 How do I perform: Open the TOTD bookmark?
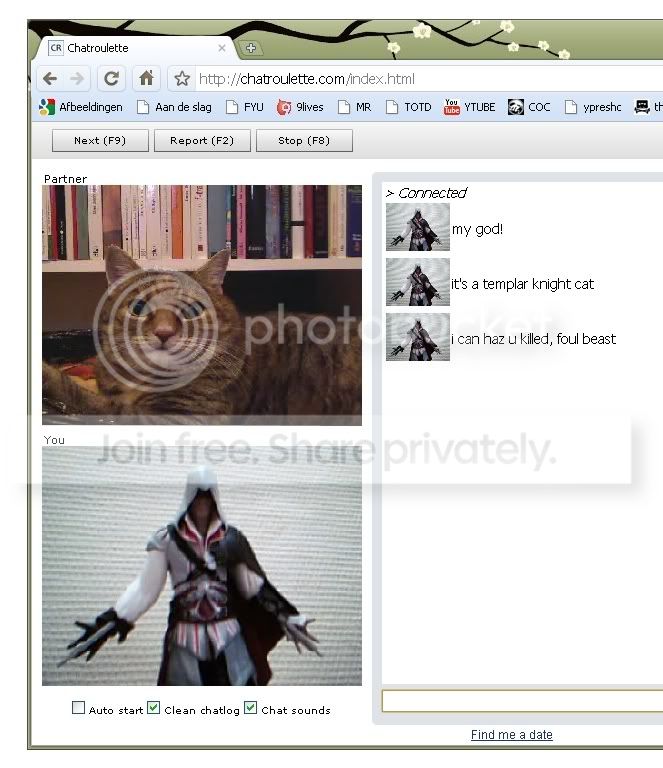[x=408, y=107]
